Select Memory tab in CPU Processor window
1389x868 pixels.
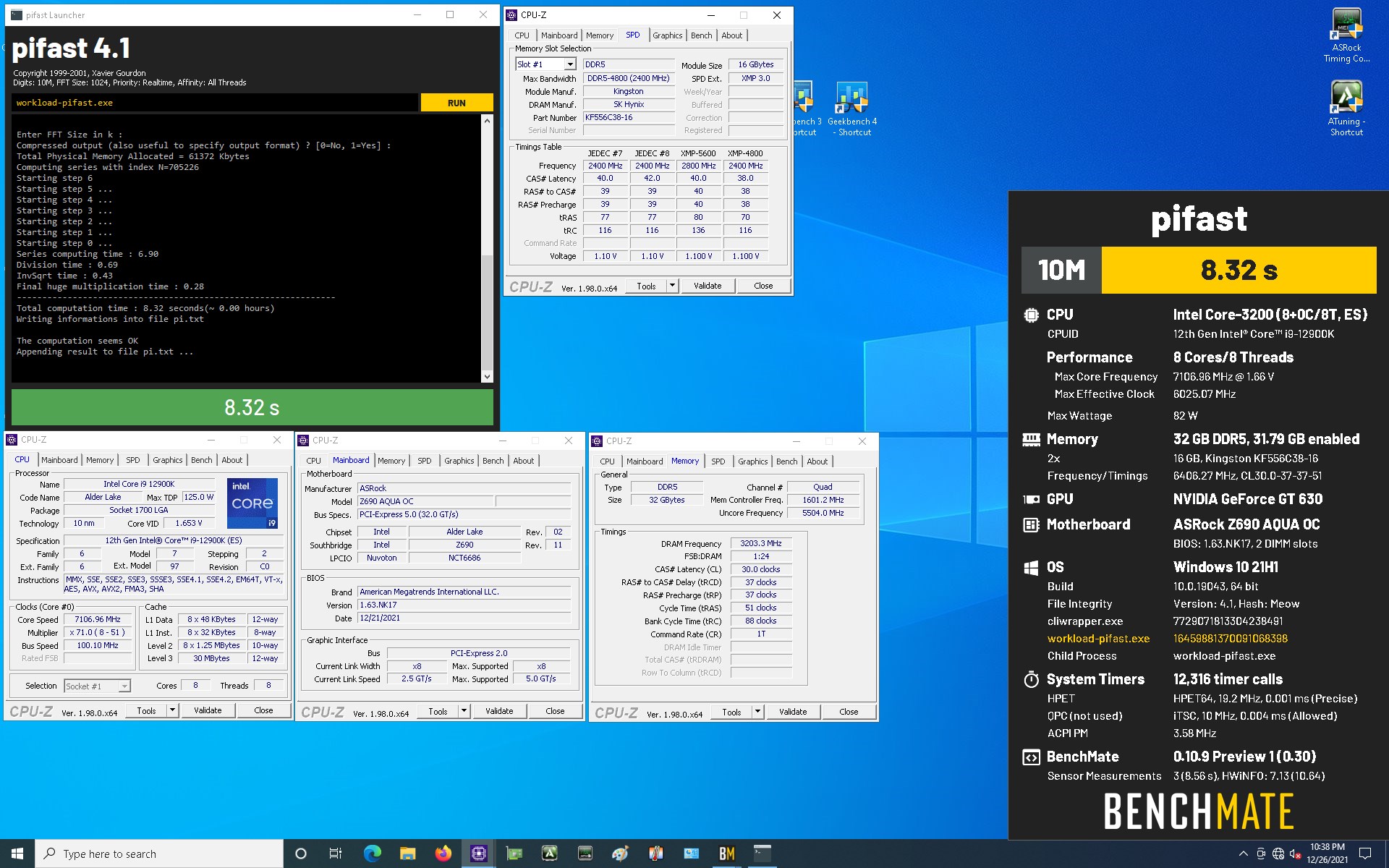tap(100, 460)
